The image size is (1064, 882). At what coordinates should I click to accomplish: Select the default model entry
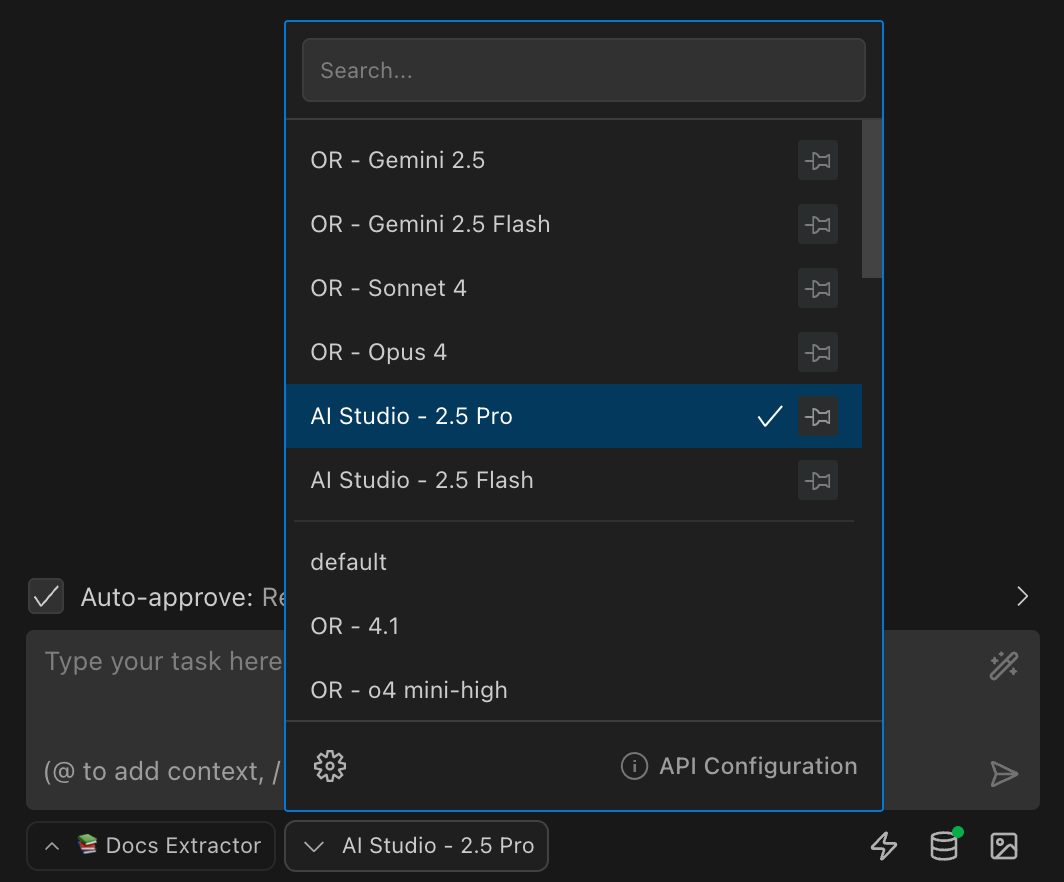348,562
